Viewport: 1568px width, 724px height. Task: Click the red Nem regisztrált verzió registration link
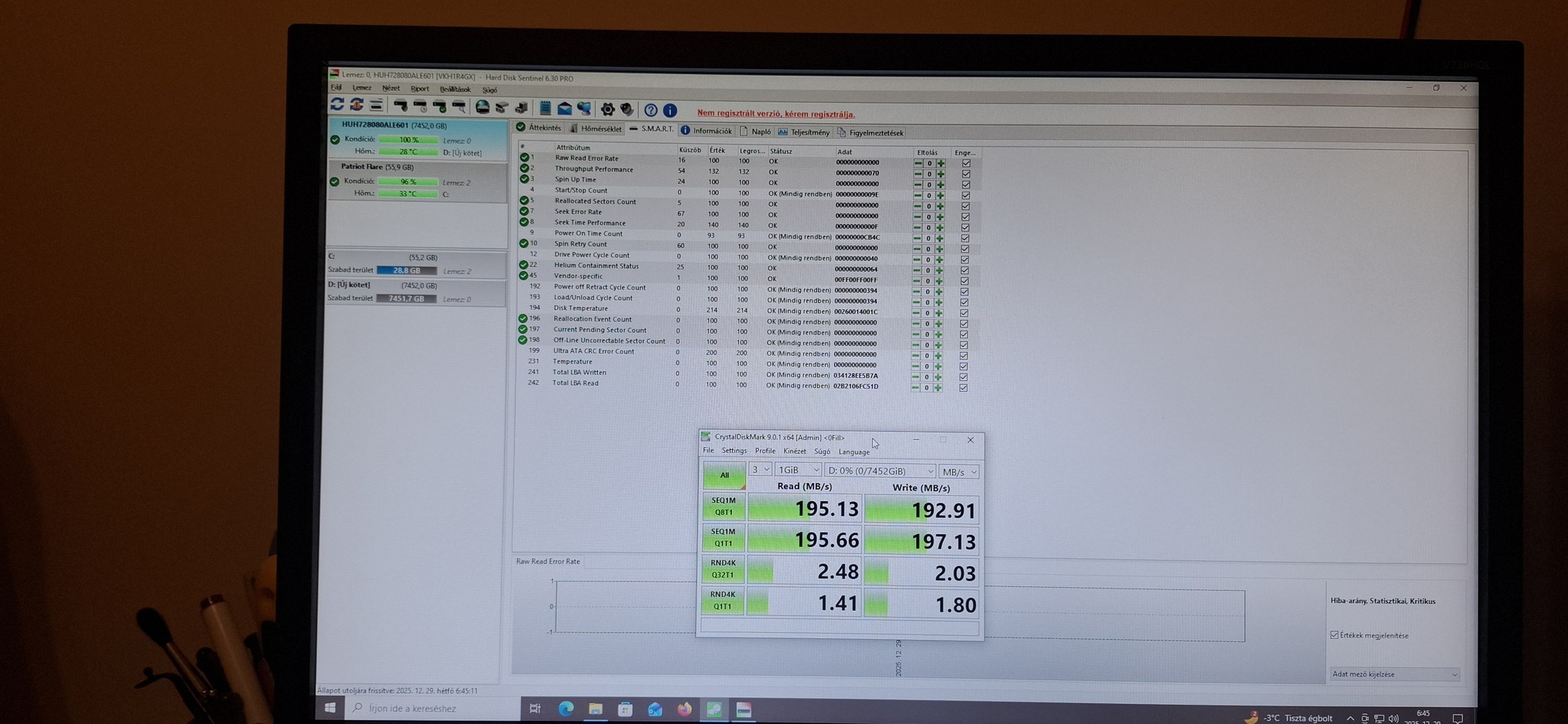pos(776,114)
